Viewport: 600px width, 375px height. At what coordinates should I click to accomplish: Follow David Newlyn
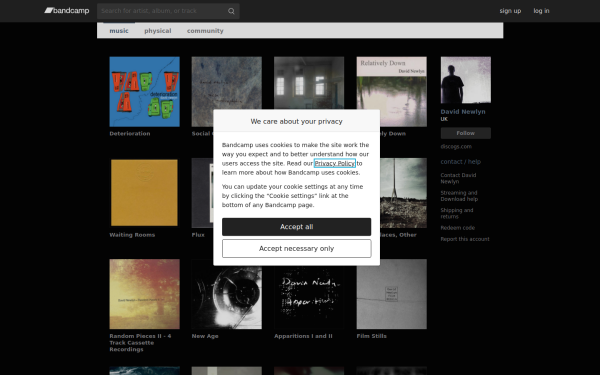click(465, 133)
